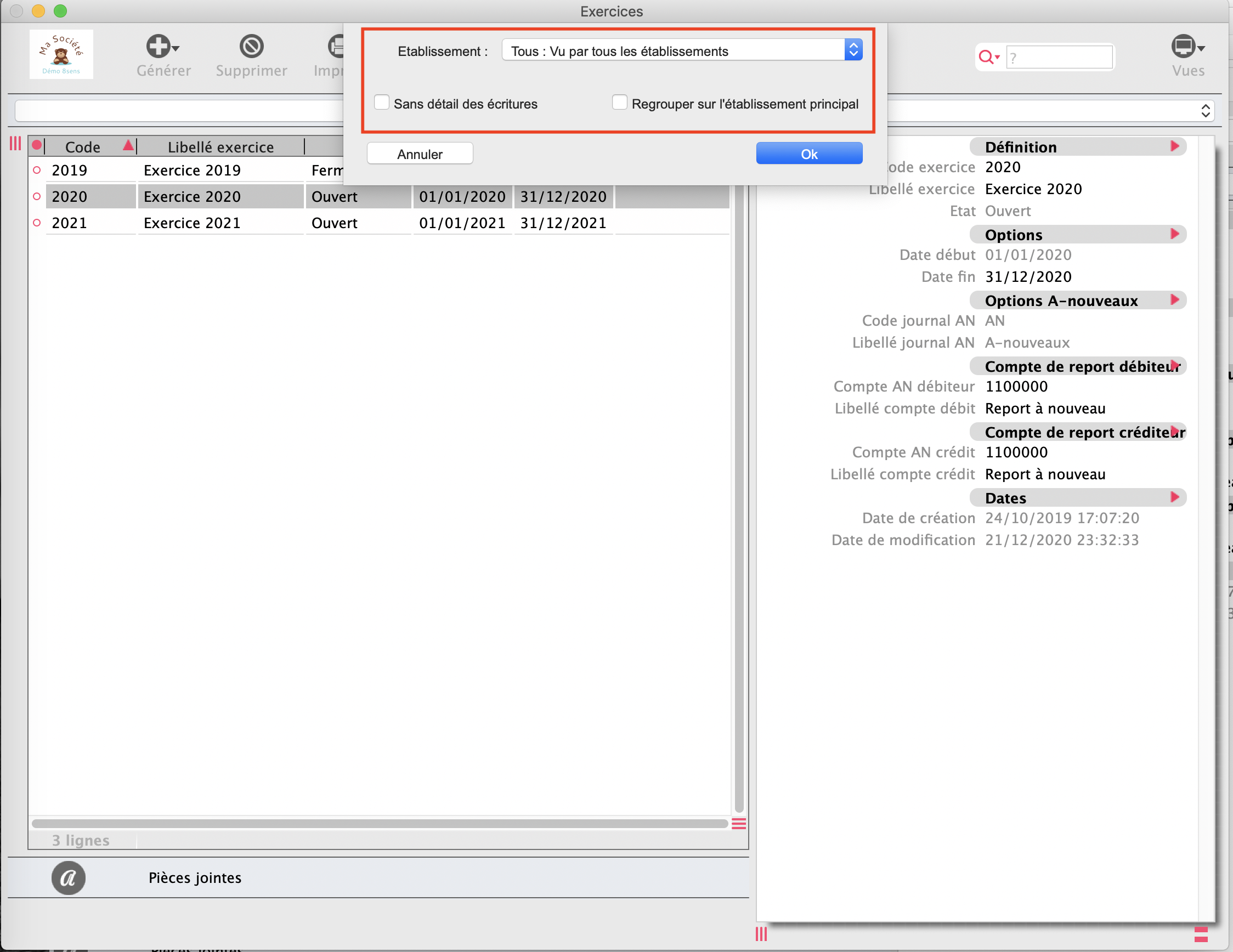Click the Date de modification value
This screenshot has width=1233, height=952.
(1061, 540)
